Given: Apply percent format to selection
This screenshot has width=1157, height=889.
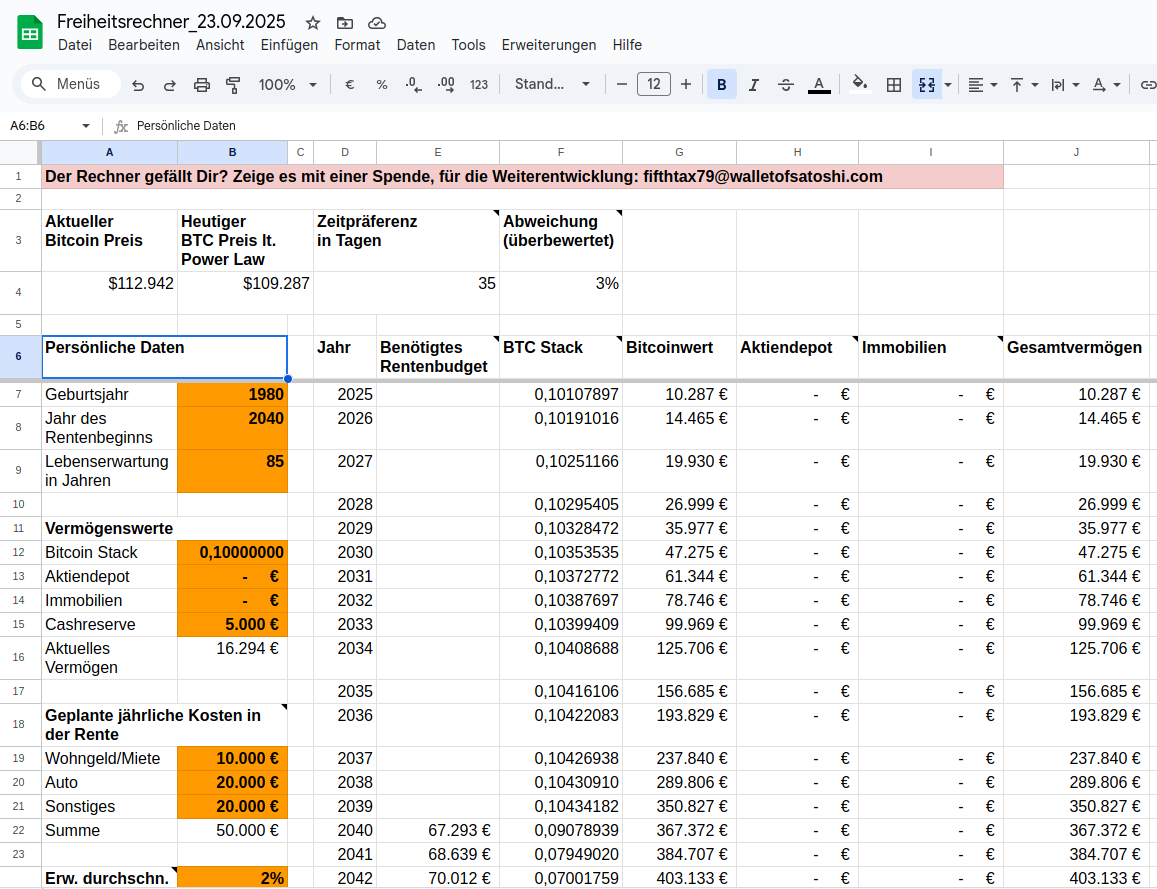Looking at the screenshot, I should coord(382,85).
